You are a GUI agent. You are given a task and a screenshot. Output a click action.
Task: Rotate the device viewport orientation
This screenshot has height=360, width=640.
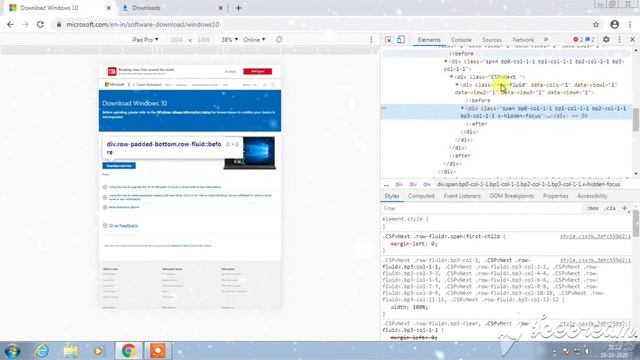(x=279, y=40)
